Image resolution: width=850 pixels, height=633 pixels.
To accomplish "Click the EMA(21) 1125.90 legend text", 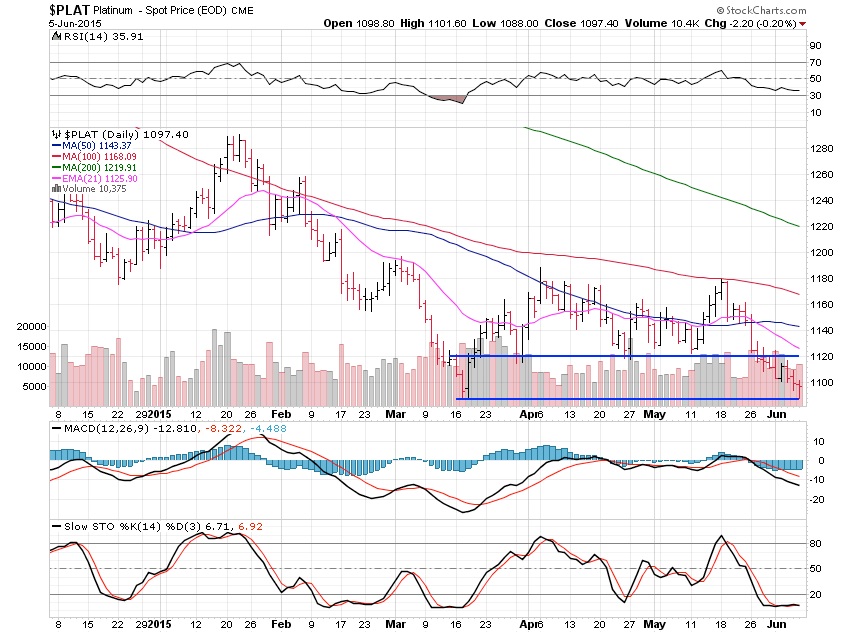I will point(100,179).
